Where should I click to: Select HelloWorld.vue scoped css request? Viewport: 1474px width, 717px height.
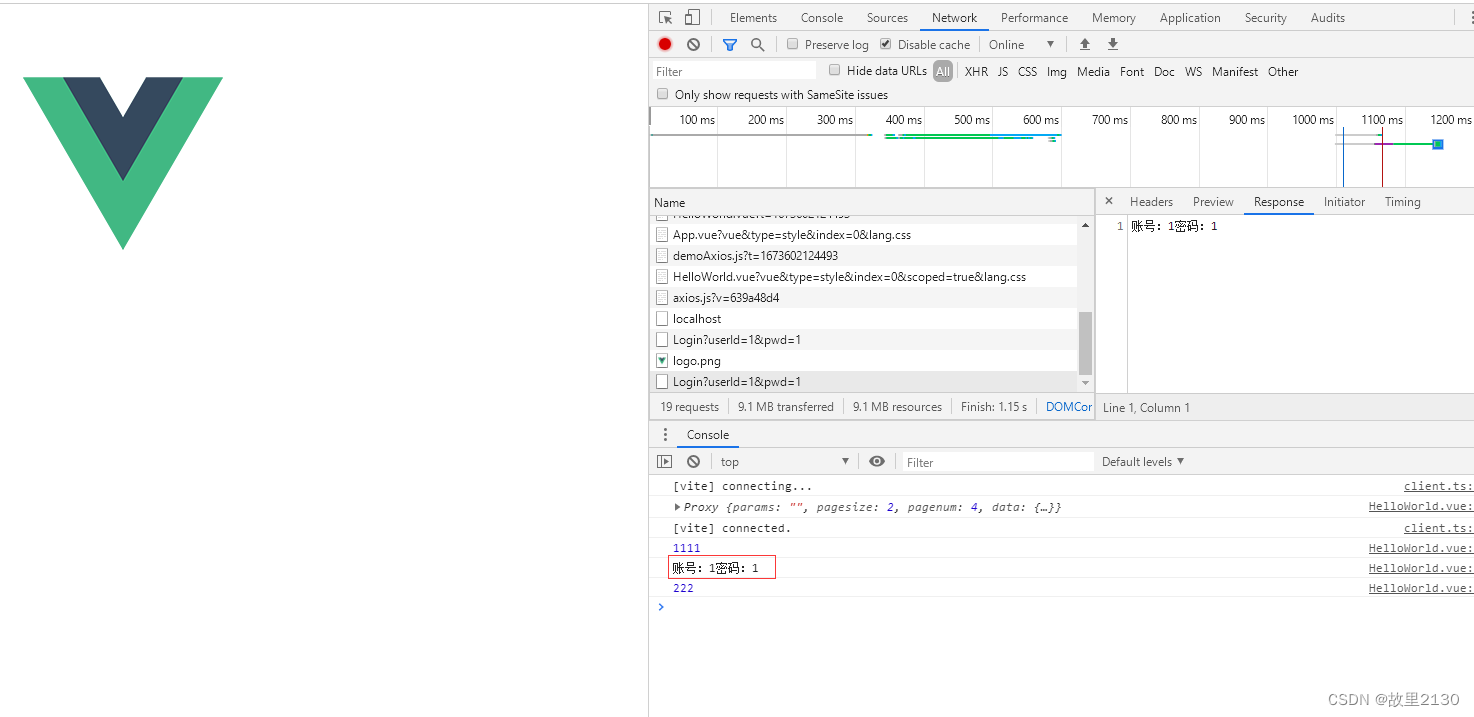point(864,276)
